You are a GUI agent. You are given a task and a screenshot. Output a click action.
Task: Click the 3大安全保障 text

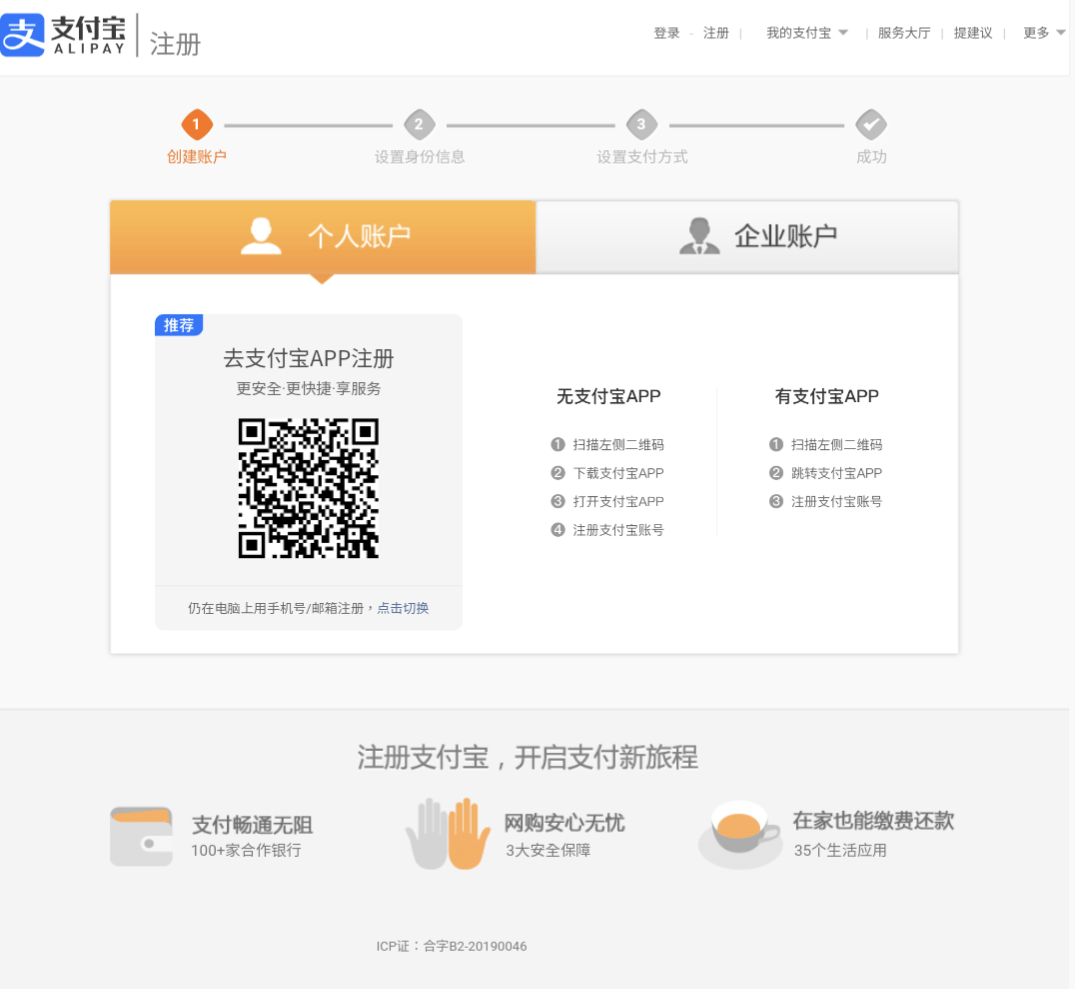(548, 851)
